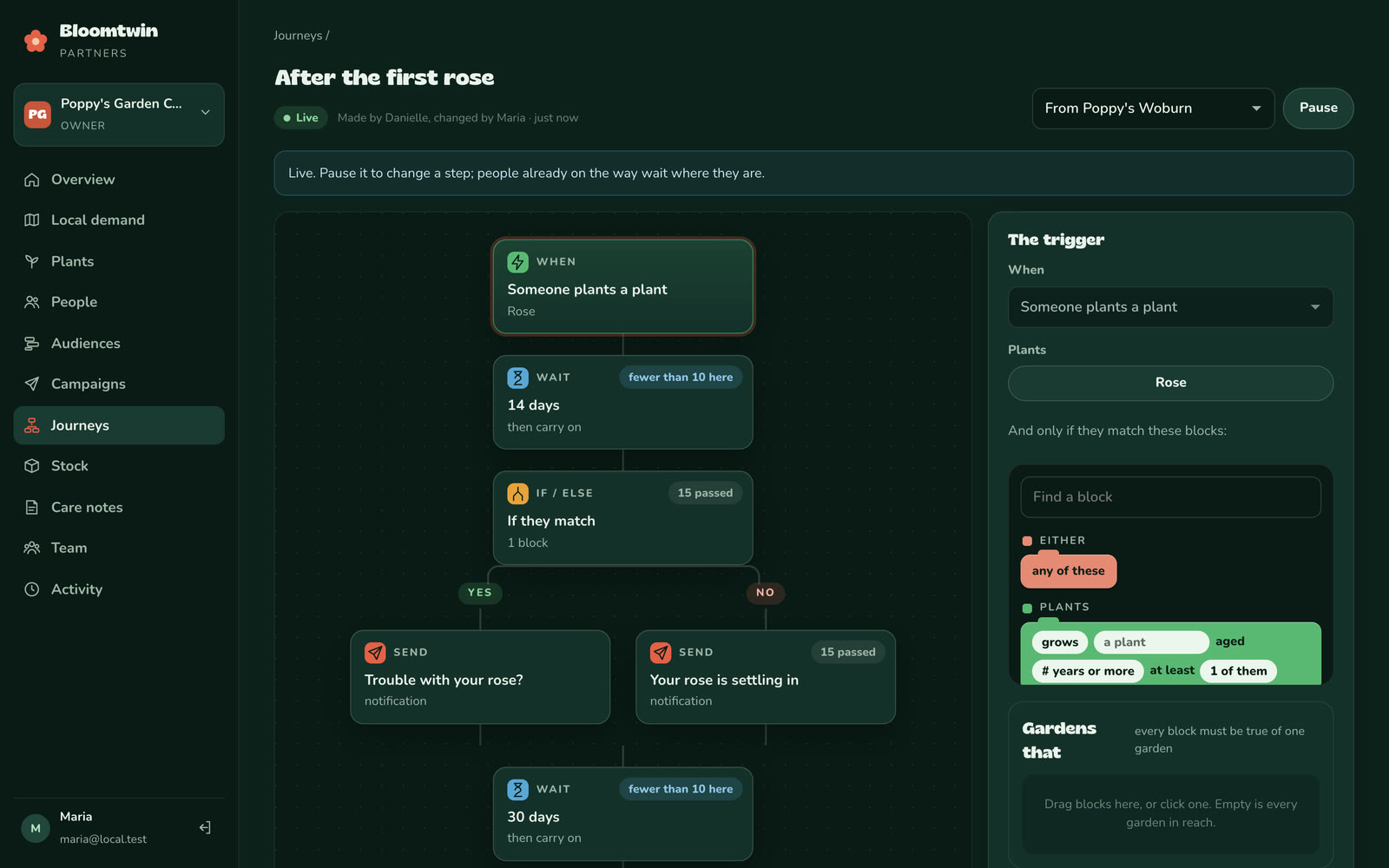
Task: Open the From Poppy's Woburn dropdown
Action: pyautogui.click(x=1153, y=108)
